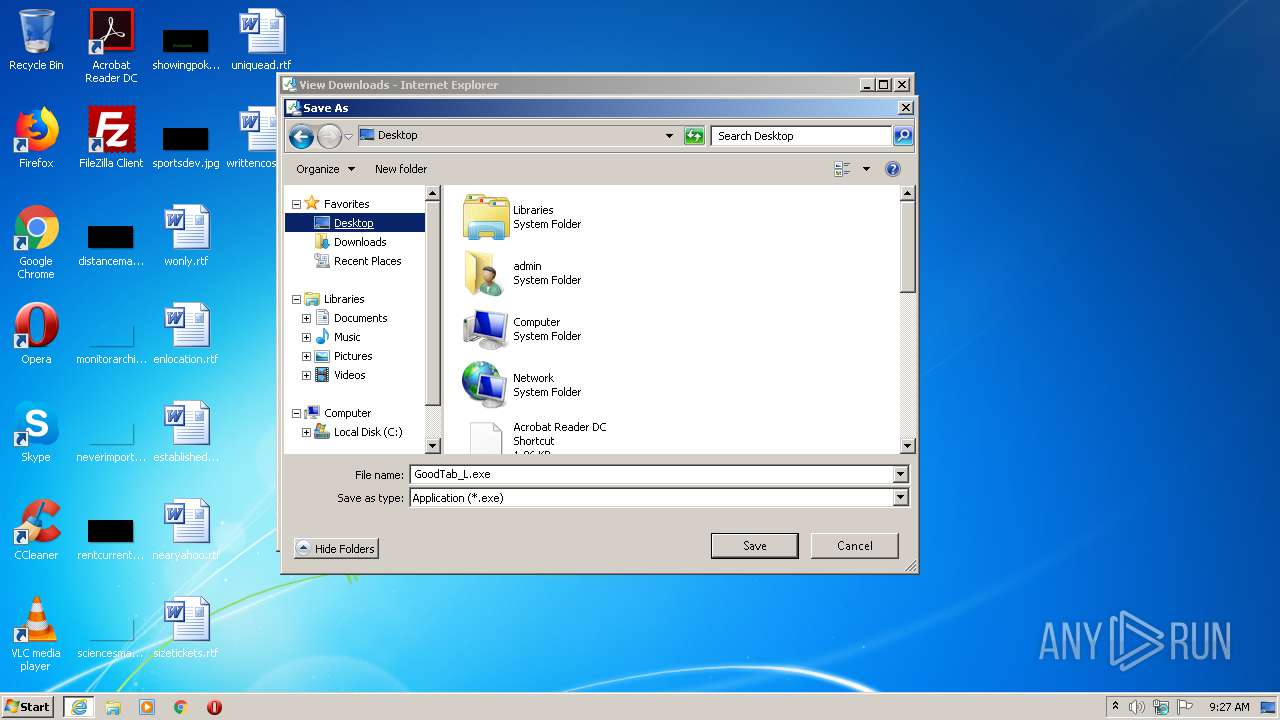Screen dimensions: 1280x720
Task: Select Acrobat Reader DC desktop icon
Action: [111, 46]
